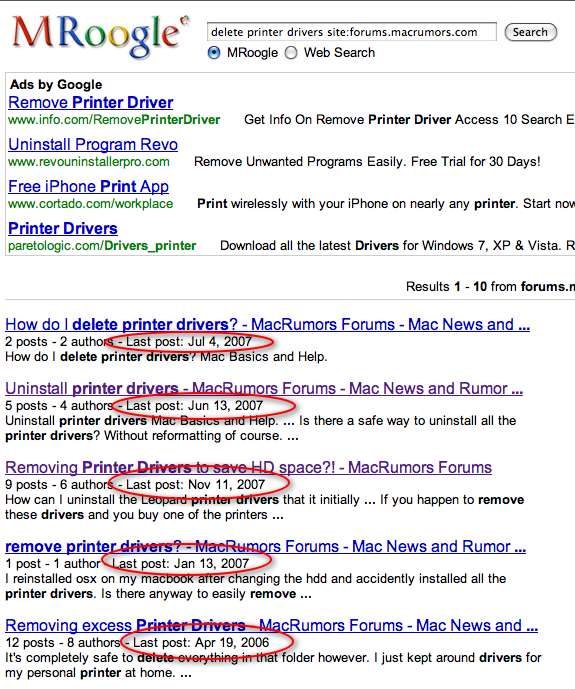Open the Printer Drivers ad link

coord(63,228)
